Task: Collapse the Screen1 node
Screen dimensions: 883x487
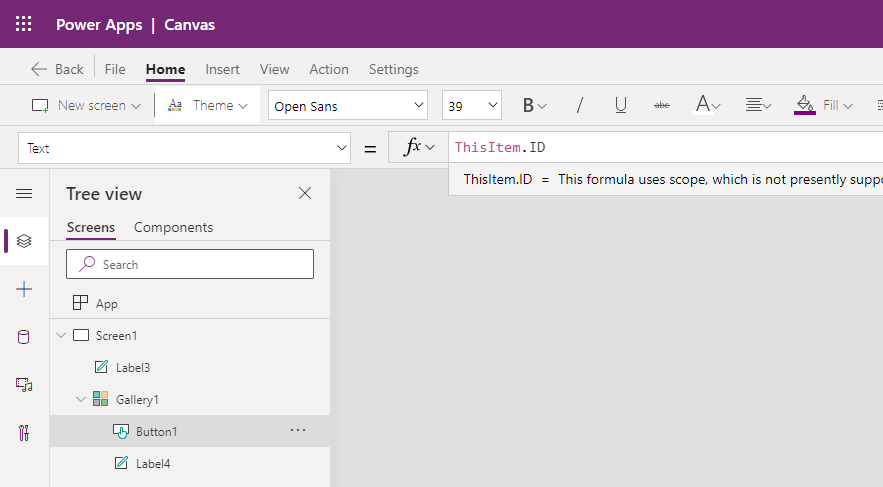Action: (61, 336)
